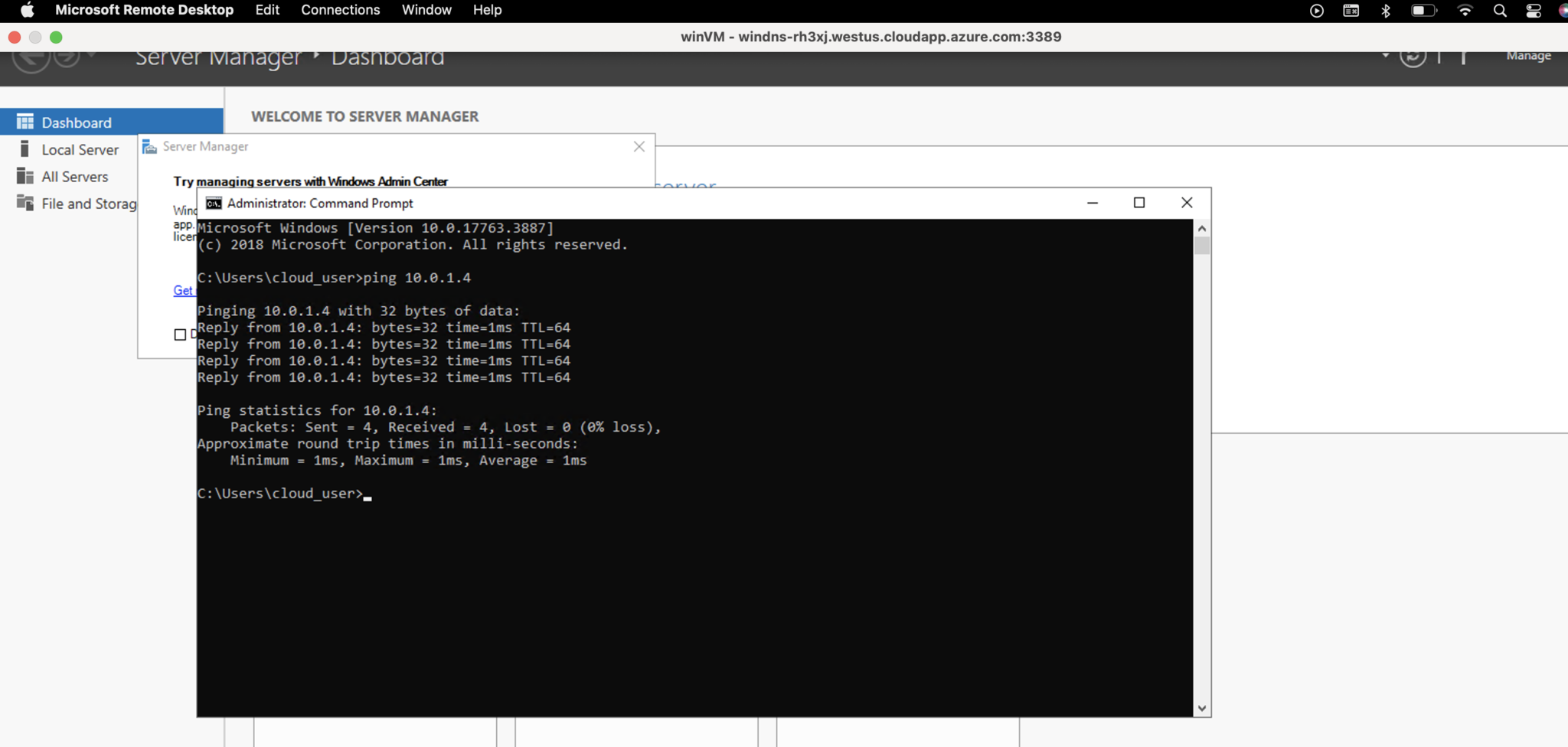Click the Bluetooth icon in the menu bar

[x=1387, y=10]
